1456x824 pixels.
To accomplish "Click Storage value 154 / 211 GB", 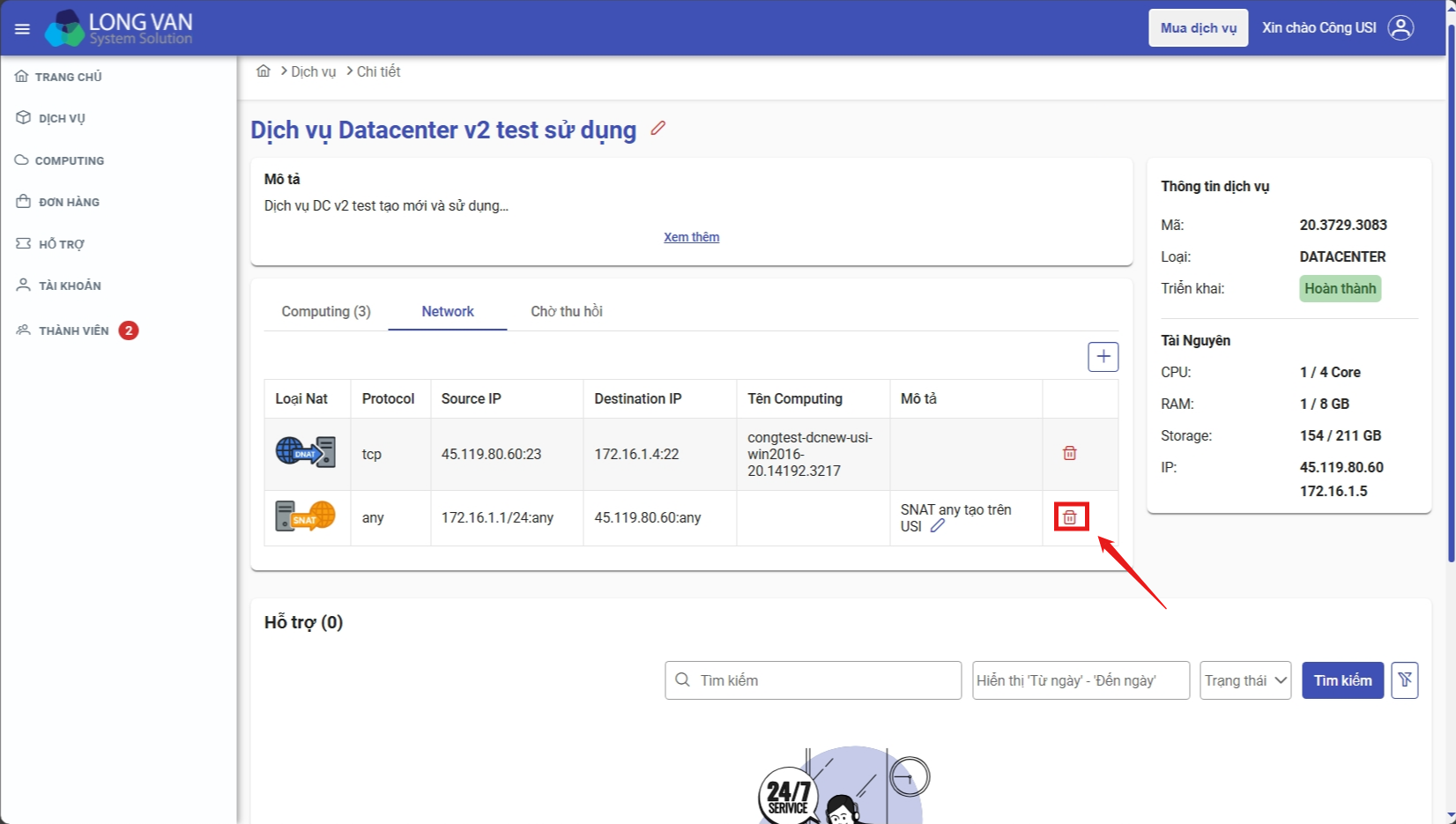I will coord(1341,435).
